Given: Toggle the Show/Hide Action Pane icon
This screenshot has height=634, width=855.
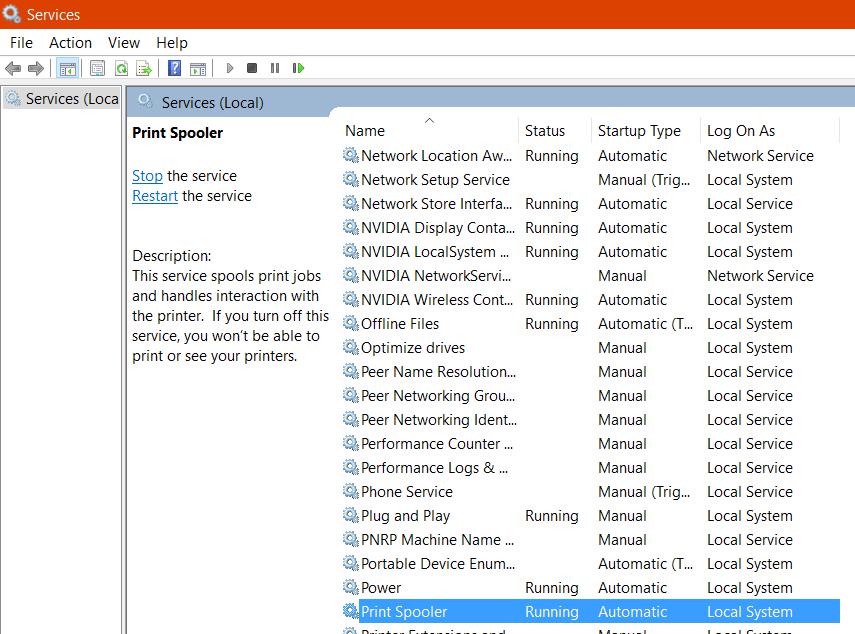Looking at the screenshot, I should [x=198, y=68].
